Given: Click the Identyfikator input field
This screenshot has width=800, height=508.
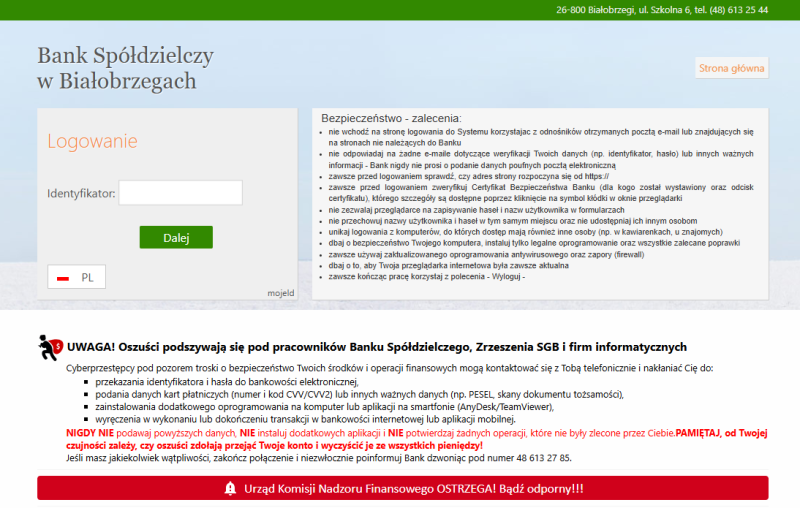Looking at the screenshot, I should click(x=181, y=193).
